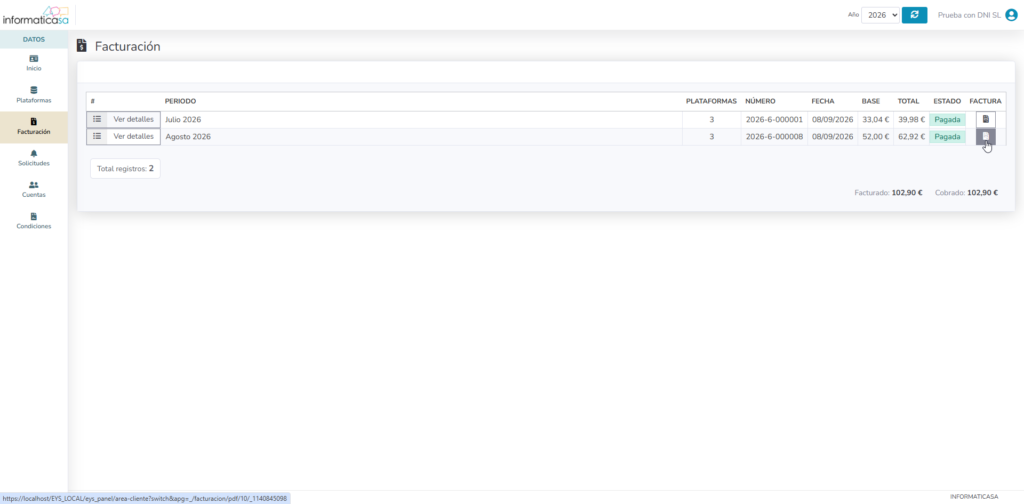
Task: Click the 62,92 € total value
Action: click(911, 136)
